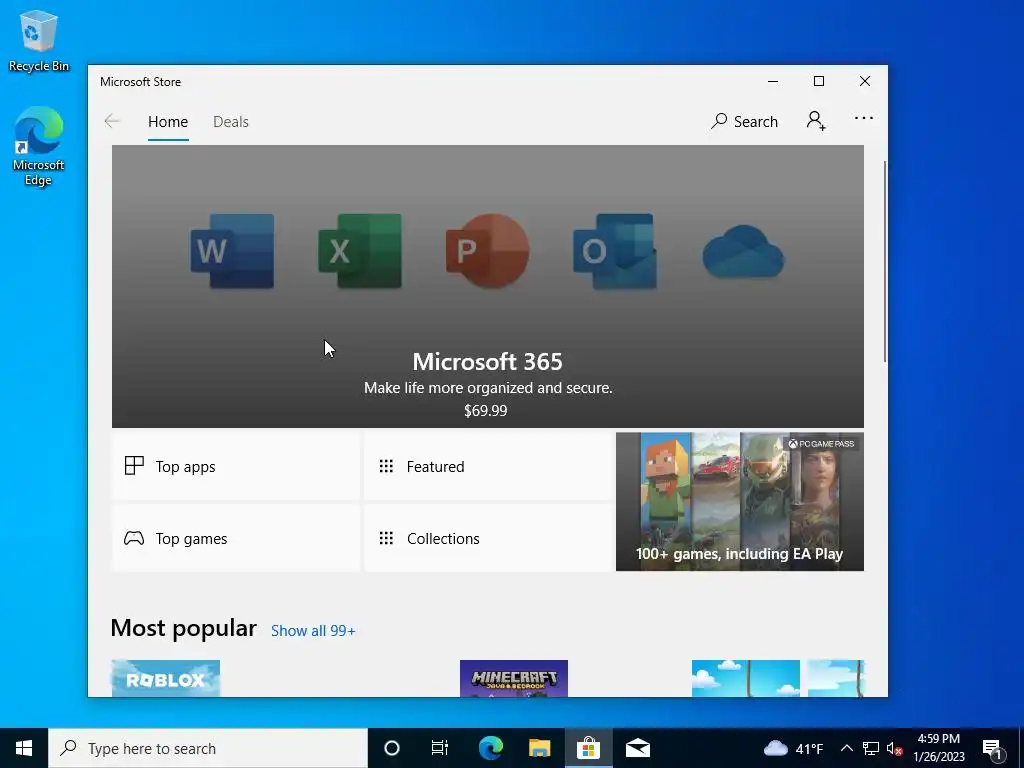Maximize the Microsoft Store window

coord(819,81)
